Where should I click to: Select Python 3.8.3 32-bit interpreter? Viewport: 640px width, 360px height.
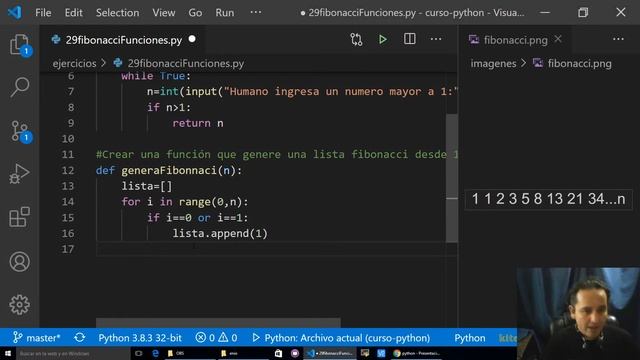140,338
